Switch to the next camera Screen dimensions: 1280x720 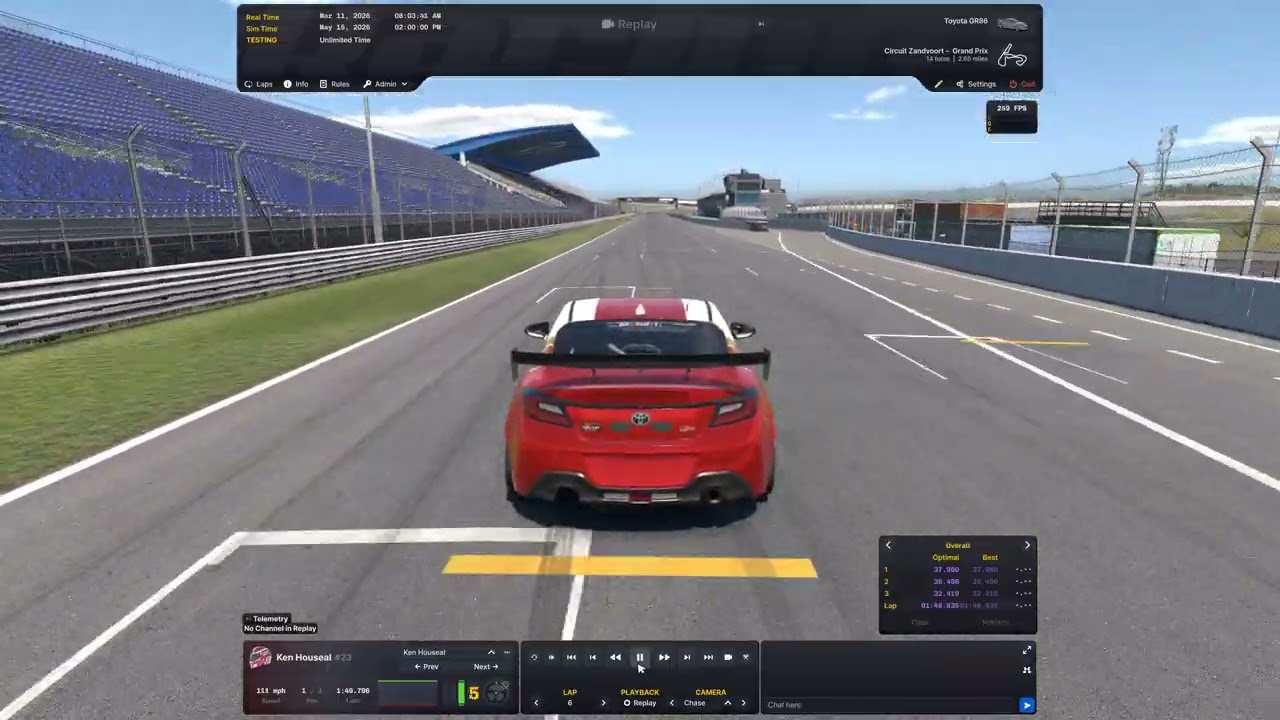coord(743,703)
